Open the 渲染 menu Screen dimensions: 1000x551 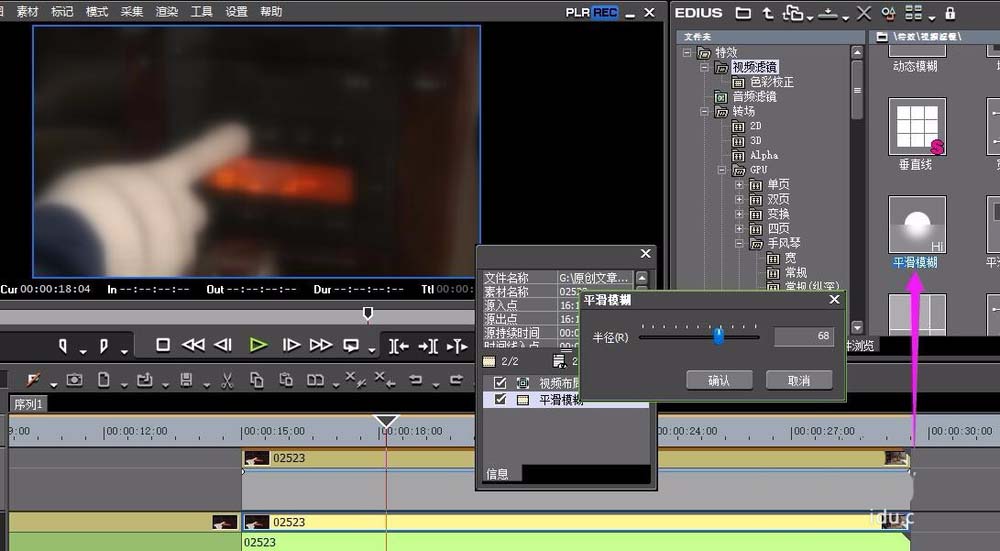coord(166,12)
